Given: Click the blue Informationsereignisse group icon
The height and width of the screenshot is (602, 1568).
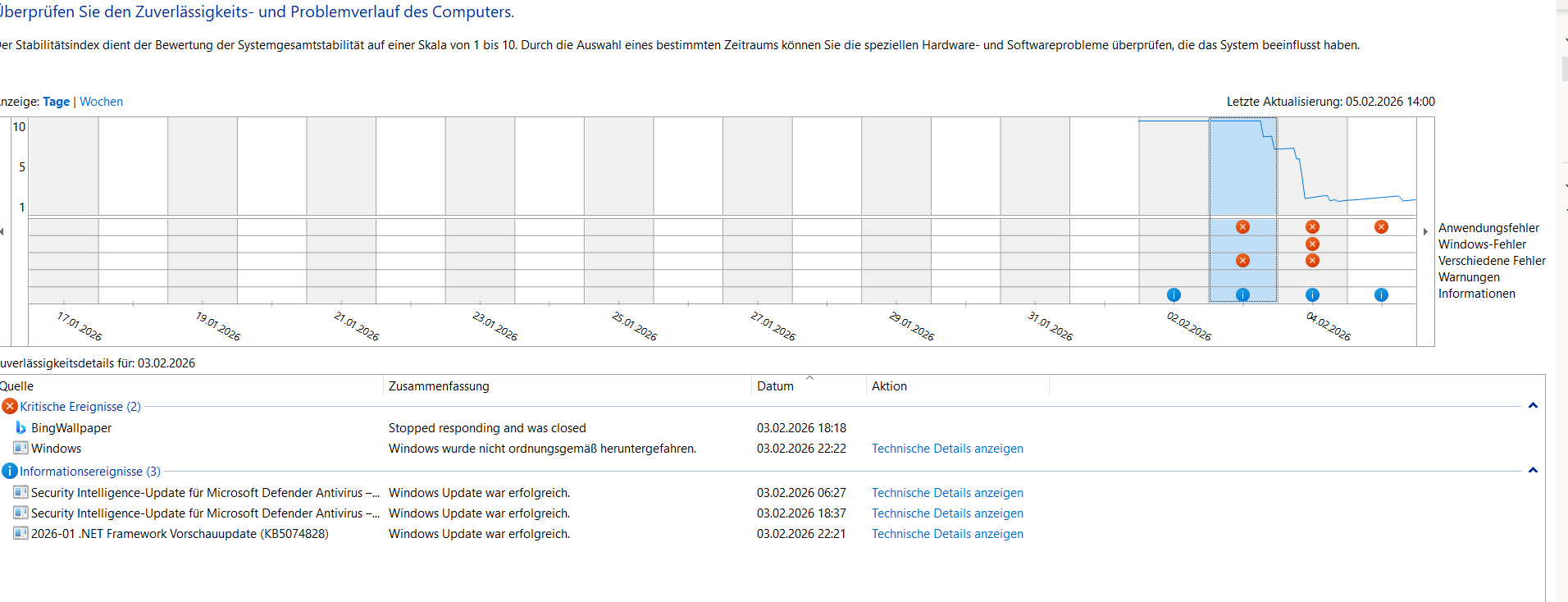Looking at the screenshot, I should pos(10,471).
